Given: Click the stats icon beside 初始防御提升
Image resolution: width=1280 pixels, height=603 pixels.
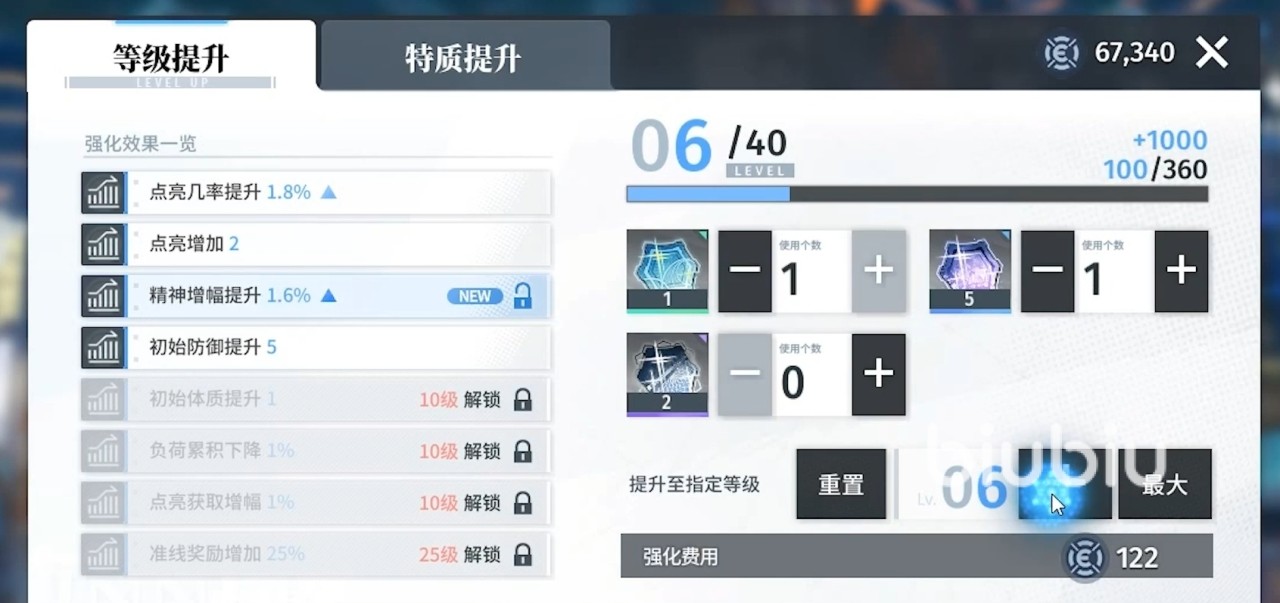Looking at the screenshot, I should pyautogui.click(x=103, y=347).
